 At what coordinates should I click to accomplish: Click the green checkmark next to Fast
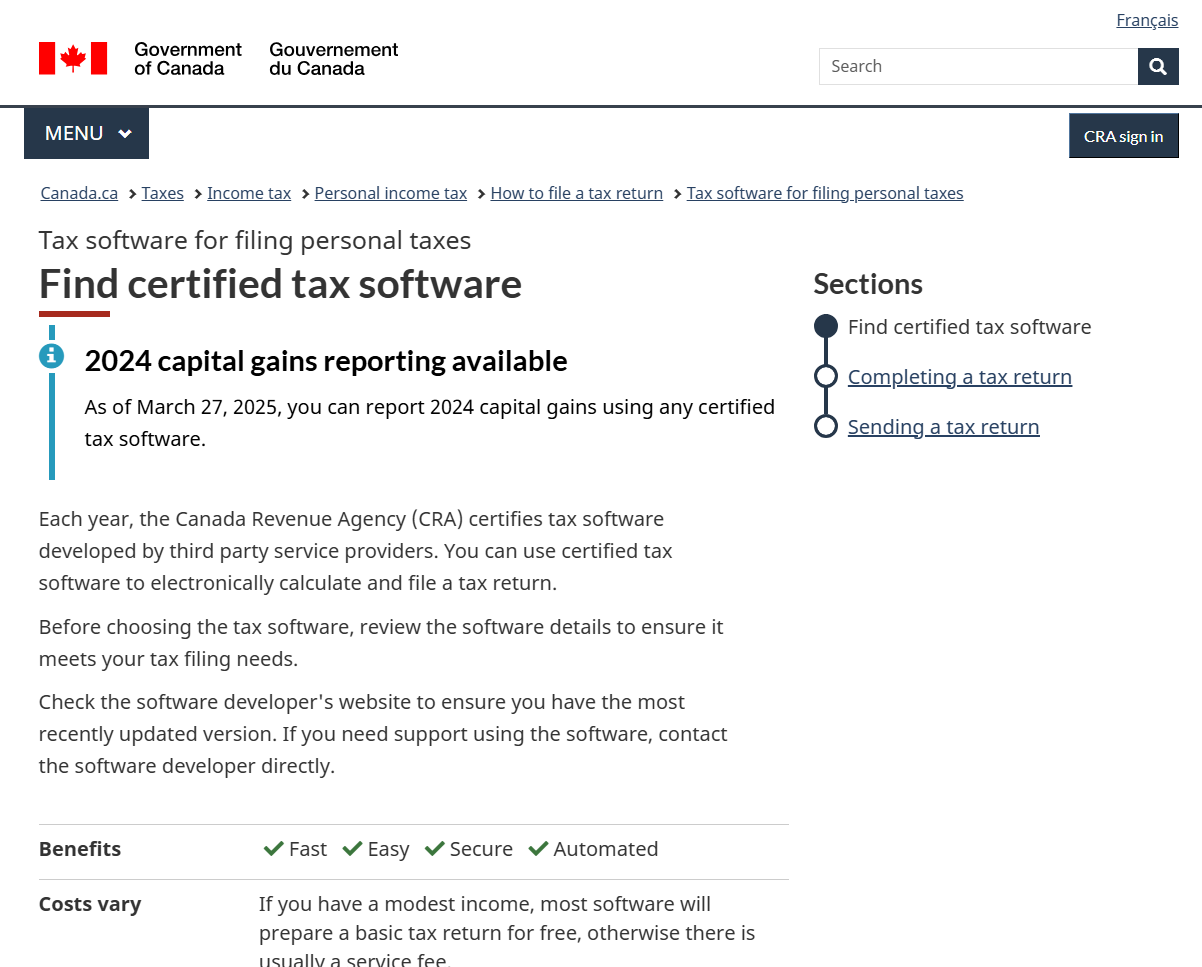(x=272, y=848)
